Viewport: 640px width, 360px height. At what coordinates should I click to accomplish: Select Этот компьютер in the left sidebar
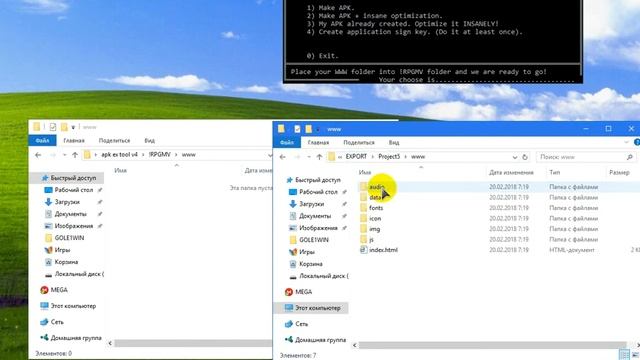coord(68,306)
